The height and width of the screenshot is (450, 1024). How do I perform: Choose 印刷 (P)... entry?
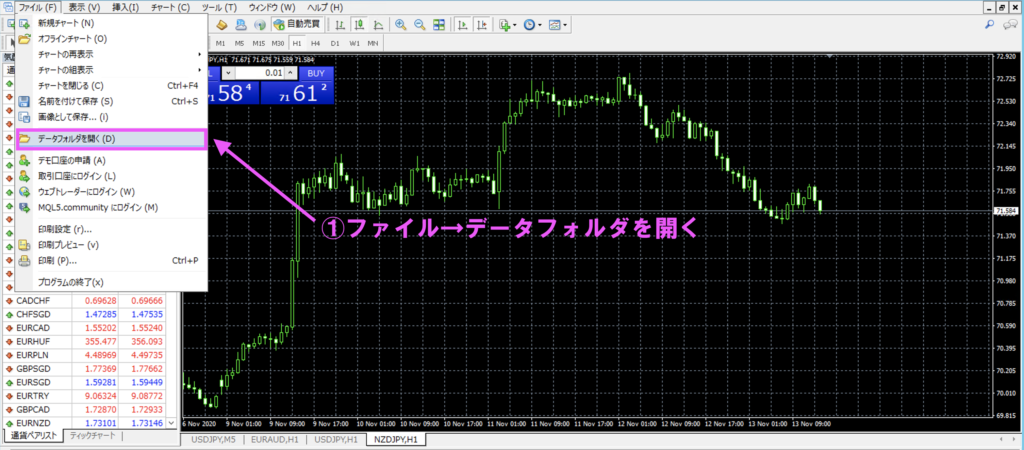tap(111, 260)
